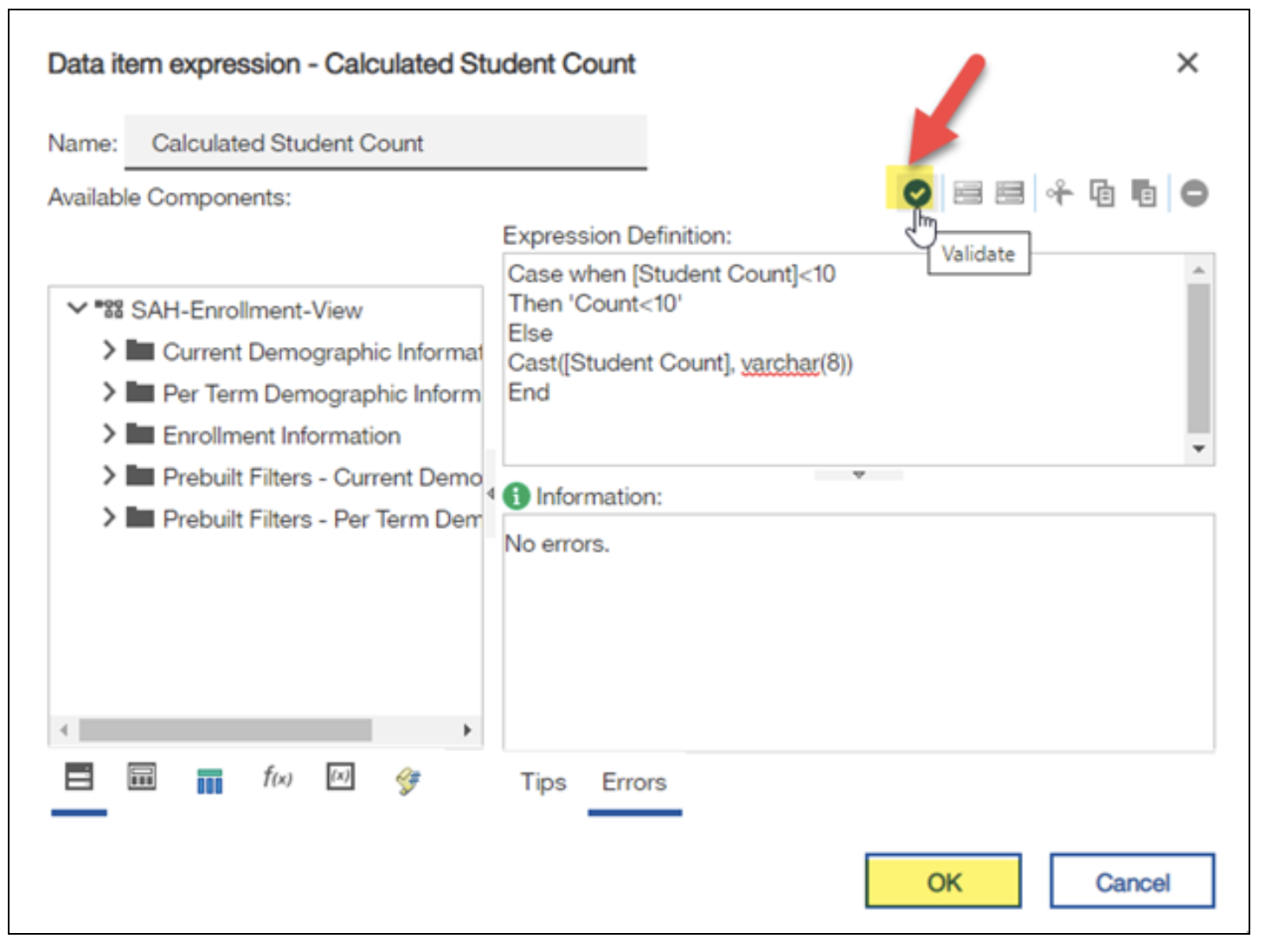Switch to the Tips tab
This screenshot has width=1265, height=952.
click(x=543, y=782)
